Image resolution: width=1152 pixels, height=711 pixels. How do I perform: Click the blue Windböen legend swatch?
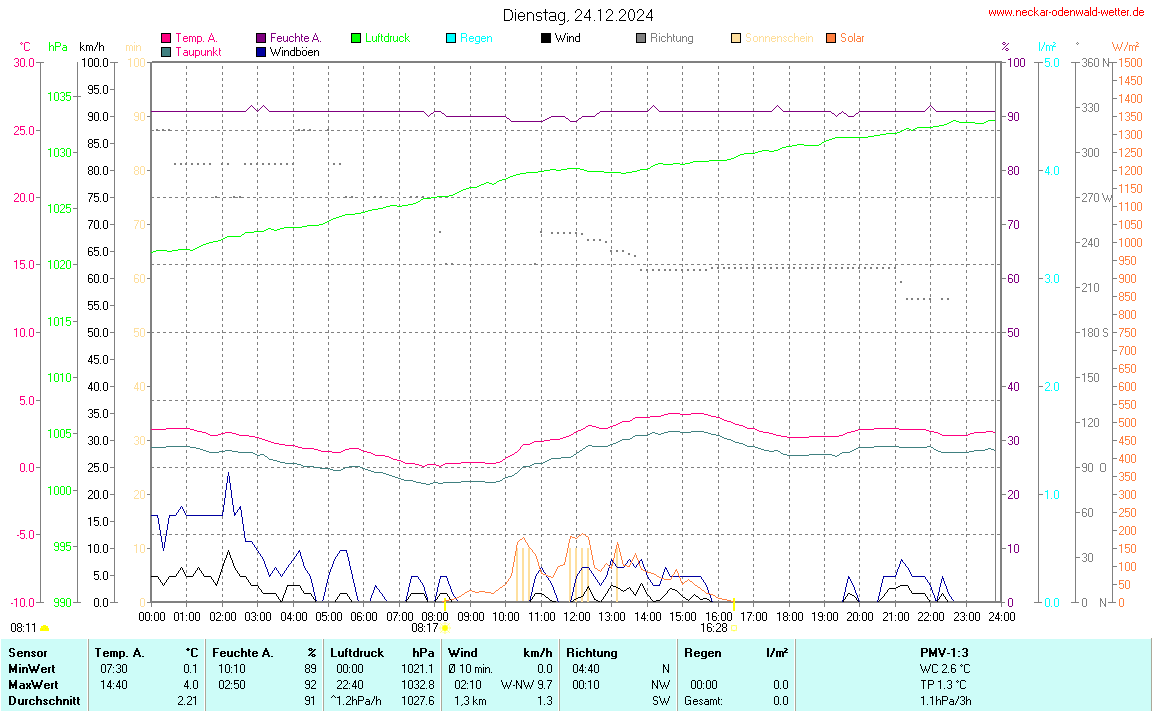click(x=262, y=51)
